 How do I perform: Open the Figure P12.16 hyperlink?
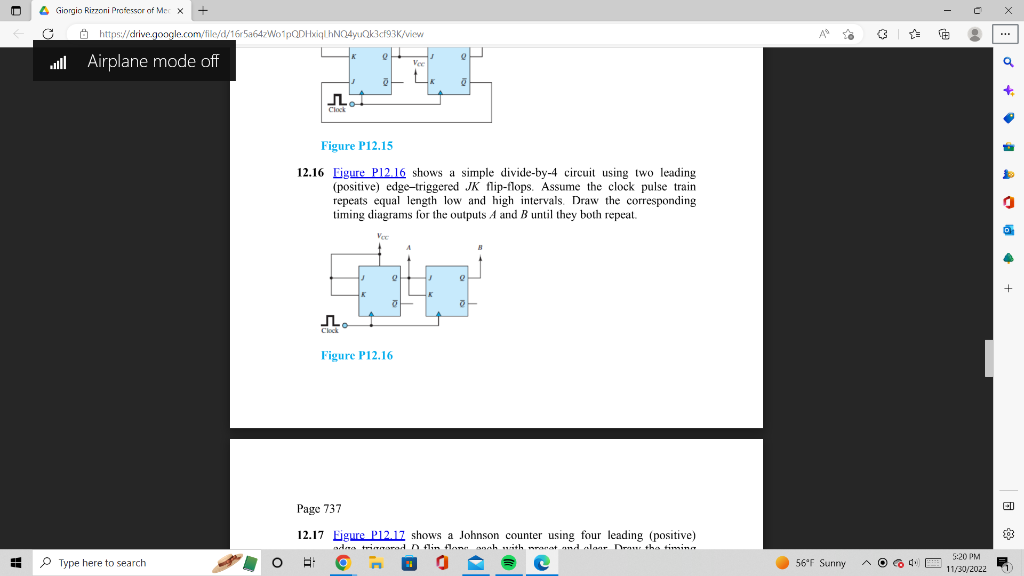pyautogui.click(x=367, y=172)
